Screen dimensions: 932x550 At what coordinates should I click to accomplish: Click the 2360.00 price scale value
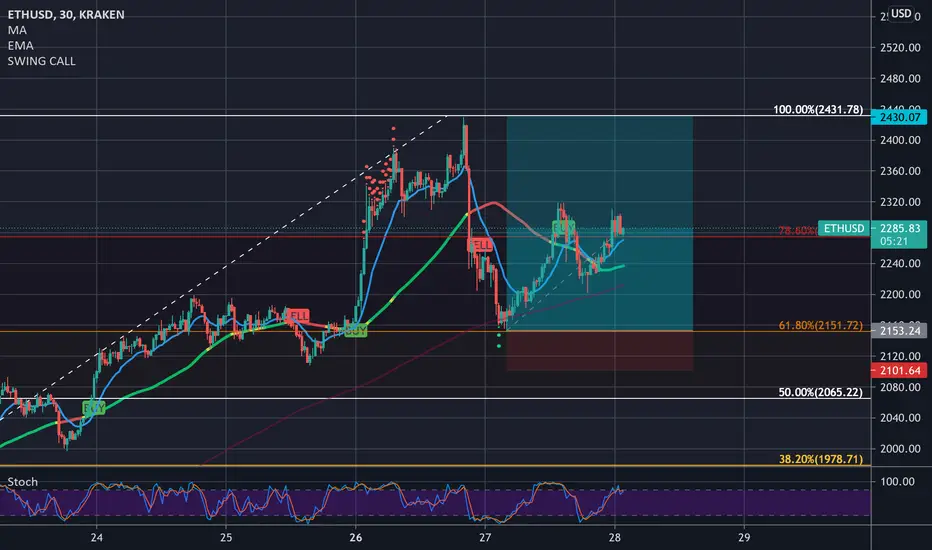pyautogui.click(x=900, y=171)
